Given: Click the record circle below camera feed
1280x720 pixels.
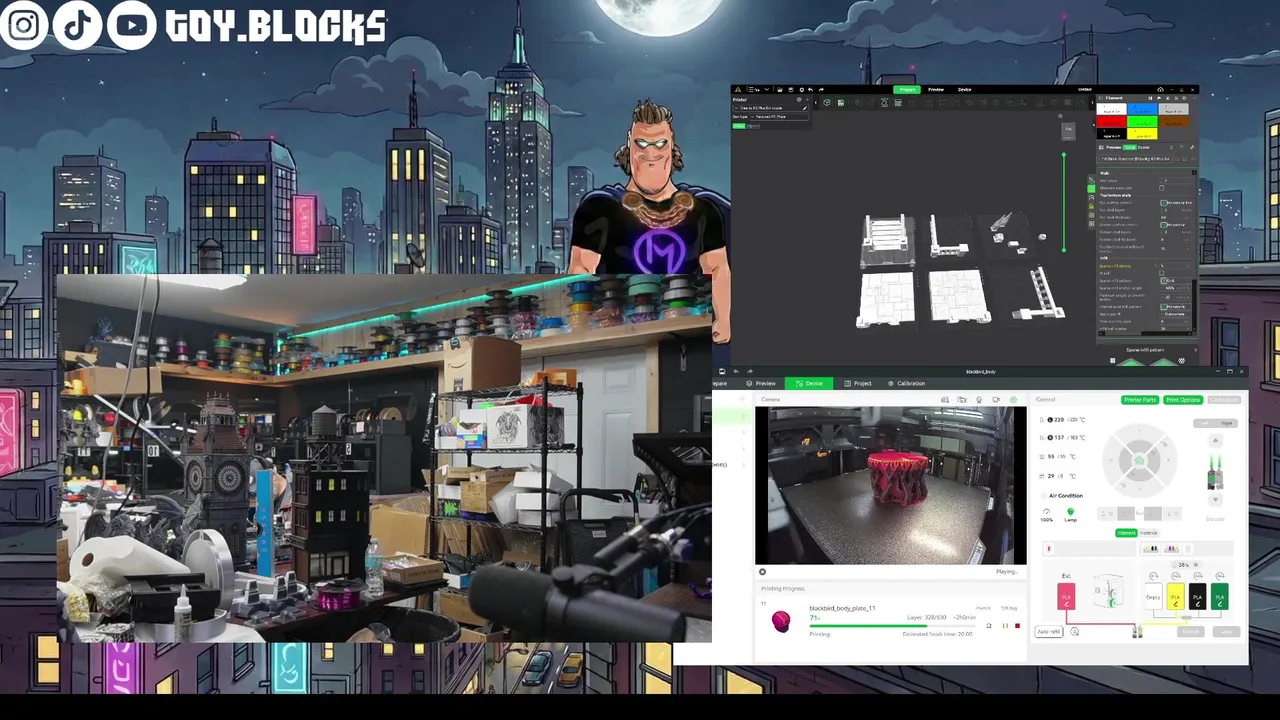Looking at the screenshot, I should click(762, 572).
